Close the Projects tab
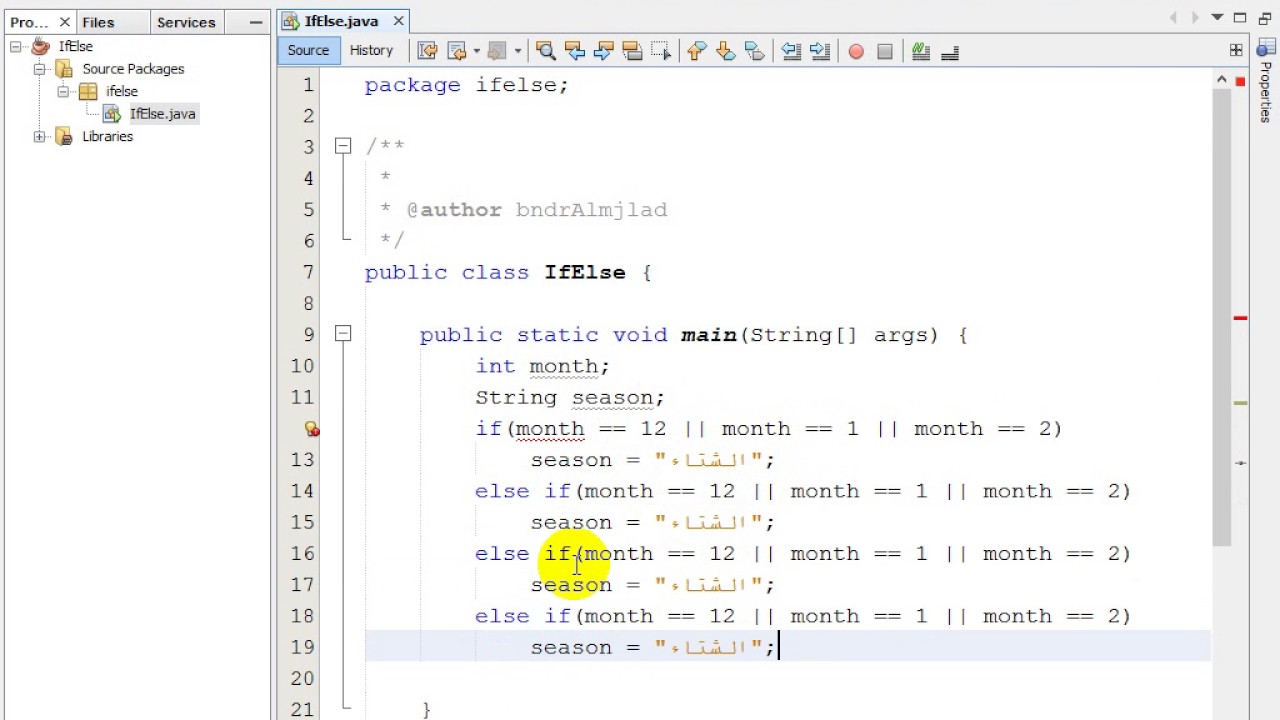 tap(64, 22)
